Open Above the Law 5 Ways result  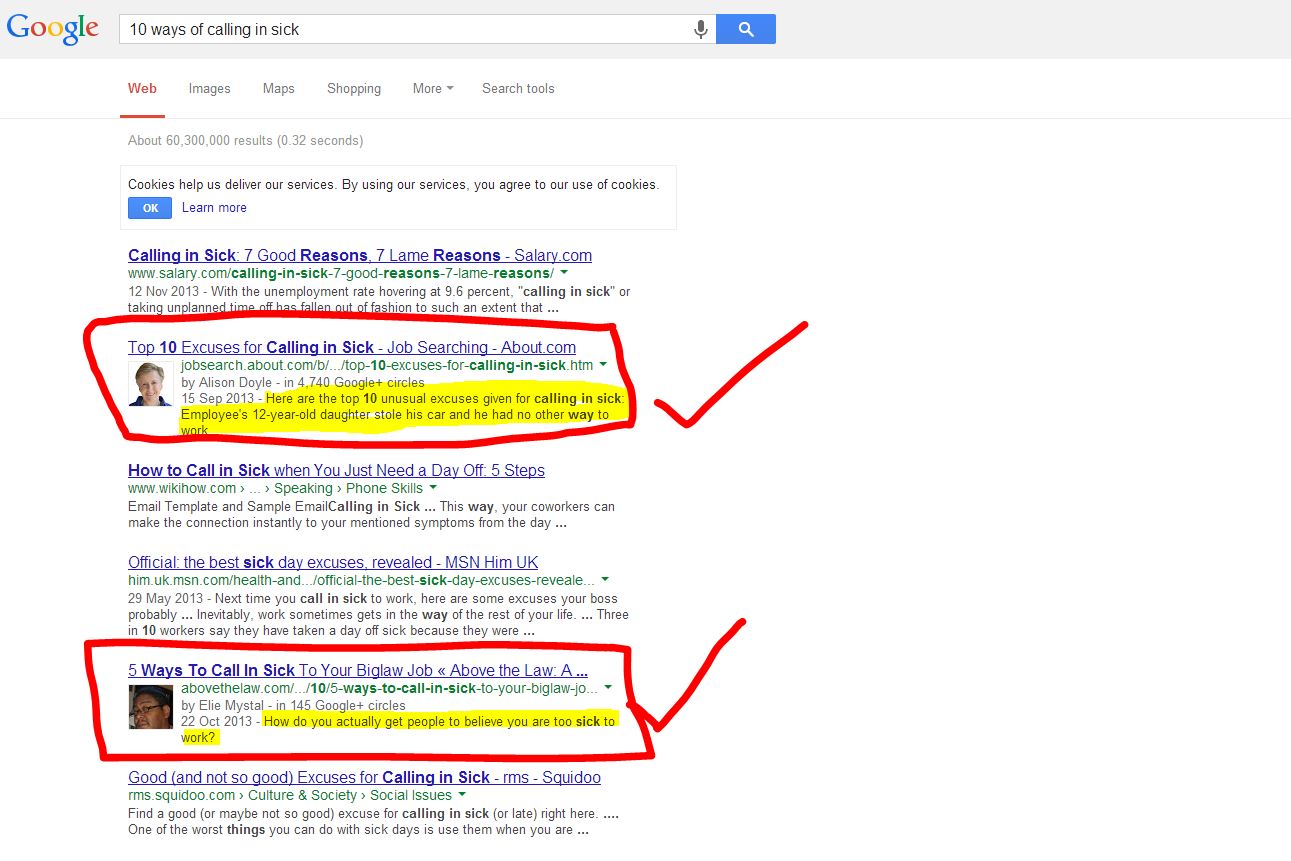[358, 670]
